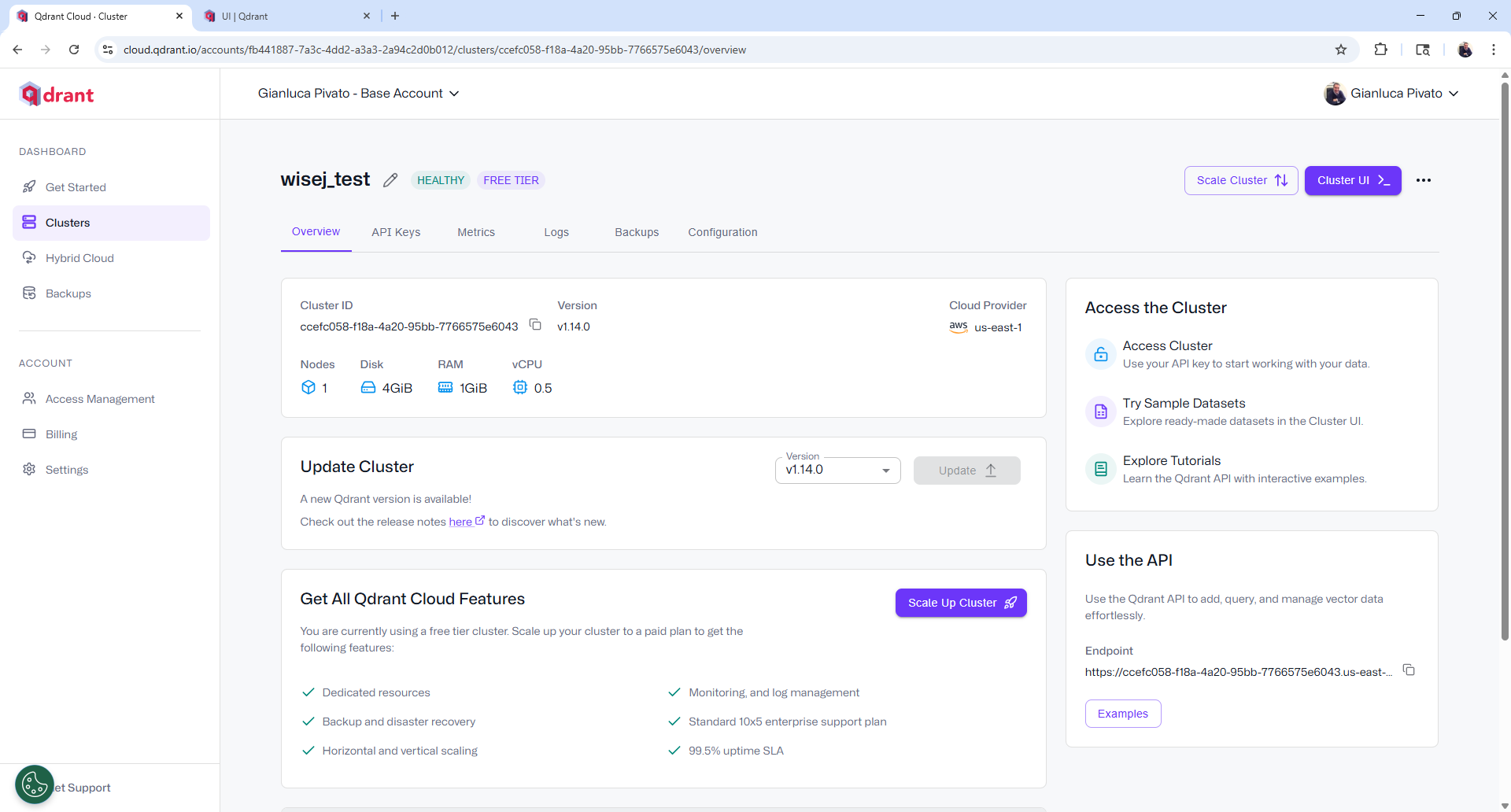
Task: Click the us-east-1 region text
Action: 998,327
